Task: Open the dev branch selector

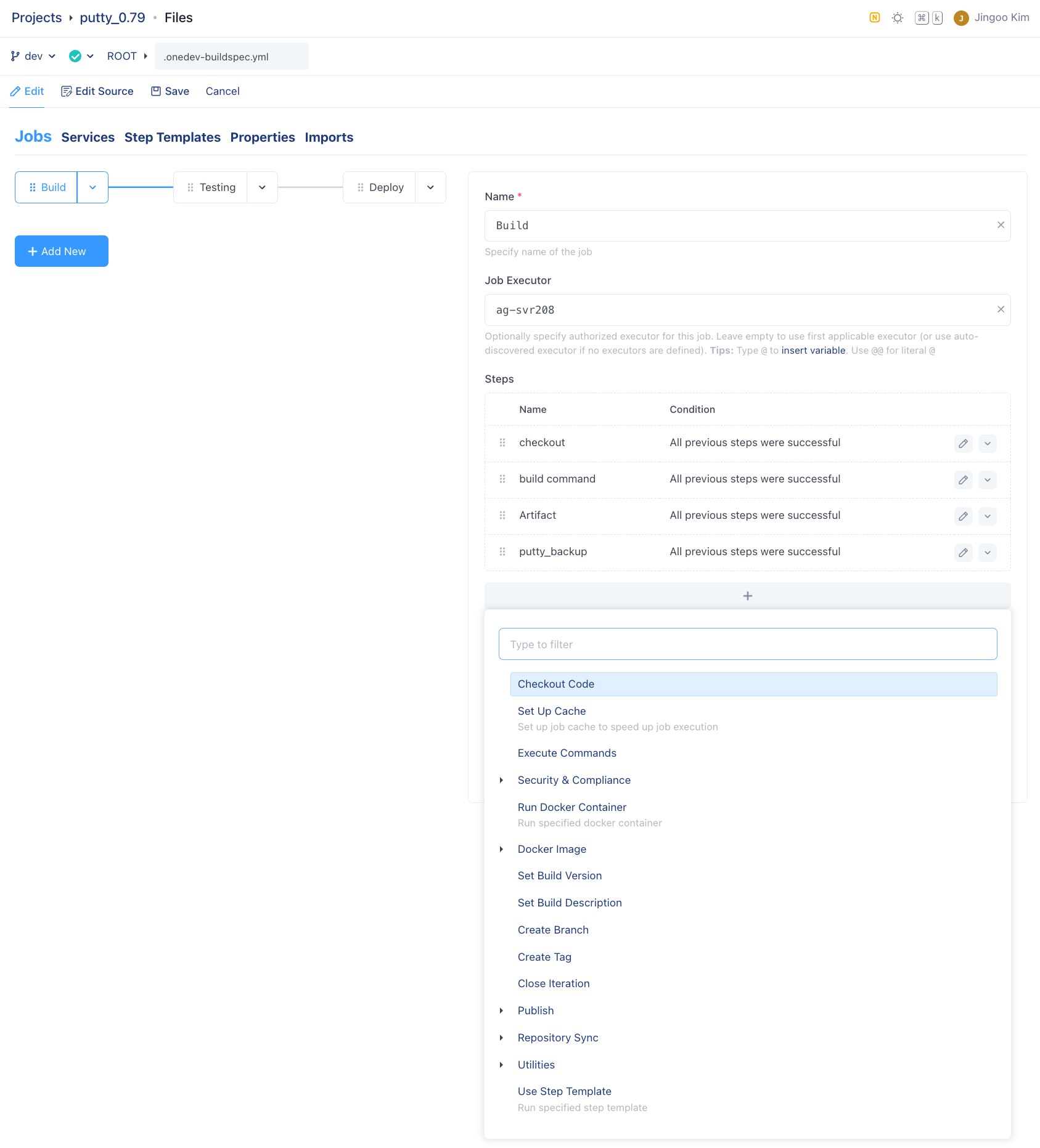Action: click(33, 56)
